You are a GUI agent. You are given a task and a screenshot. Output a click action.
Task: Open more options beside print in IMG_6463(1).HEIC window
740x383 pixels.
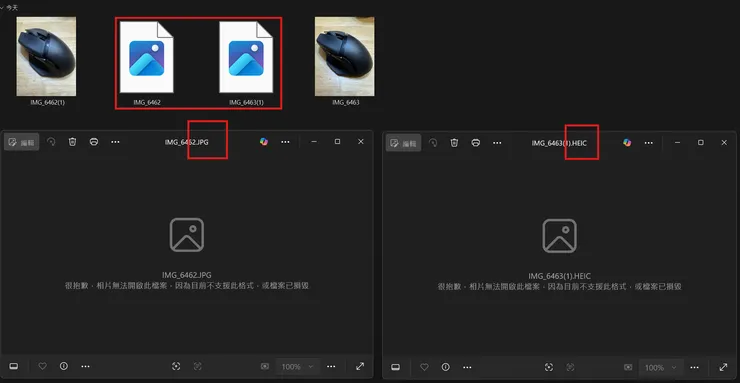(x=497, y=143)
